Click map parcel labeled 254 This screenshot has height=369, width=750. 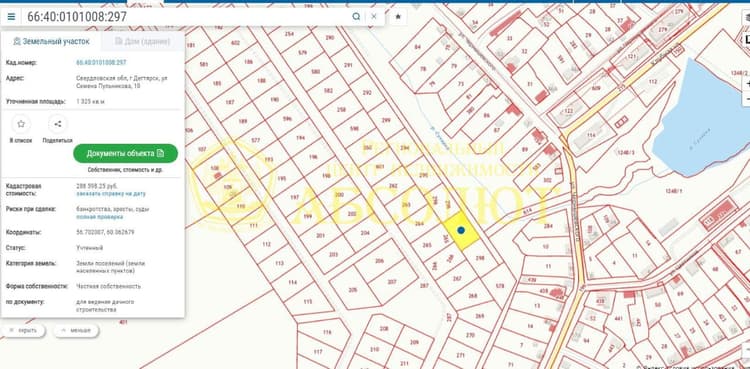point(289,34)
